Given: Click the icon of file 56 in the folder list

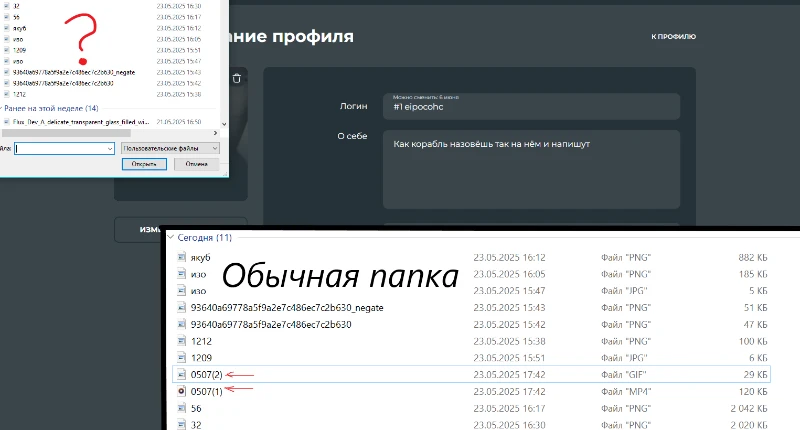Looking at the screenshot, I should click(181, 408).
